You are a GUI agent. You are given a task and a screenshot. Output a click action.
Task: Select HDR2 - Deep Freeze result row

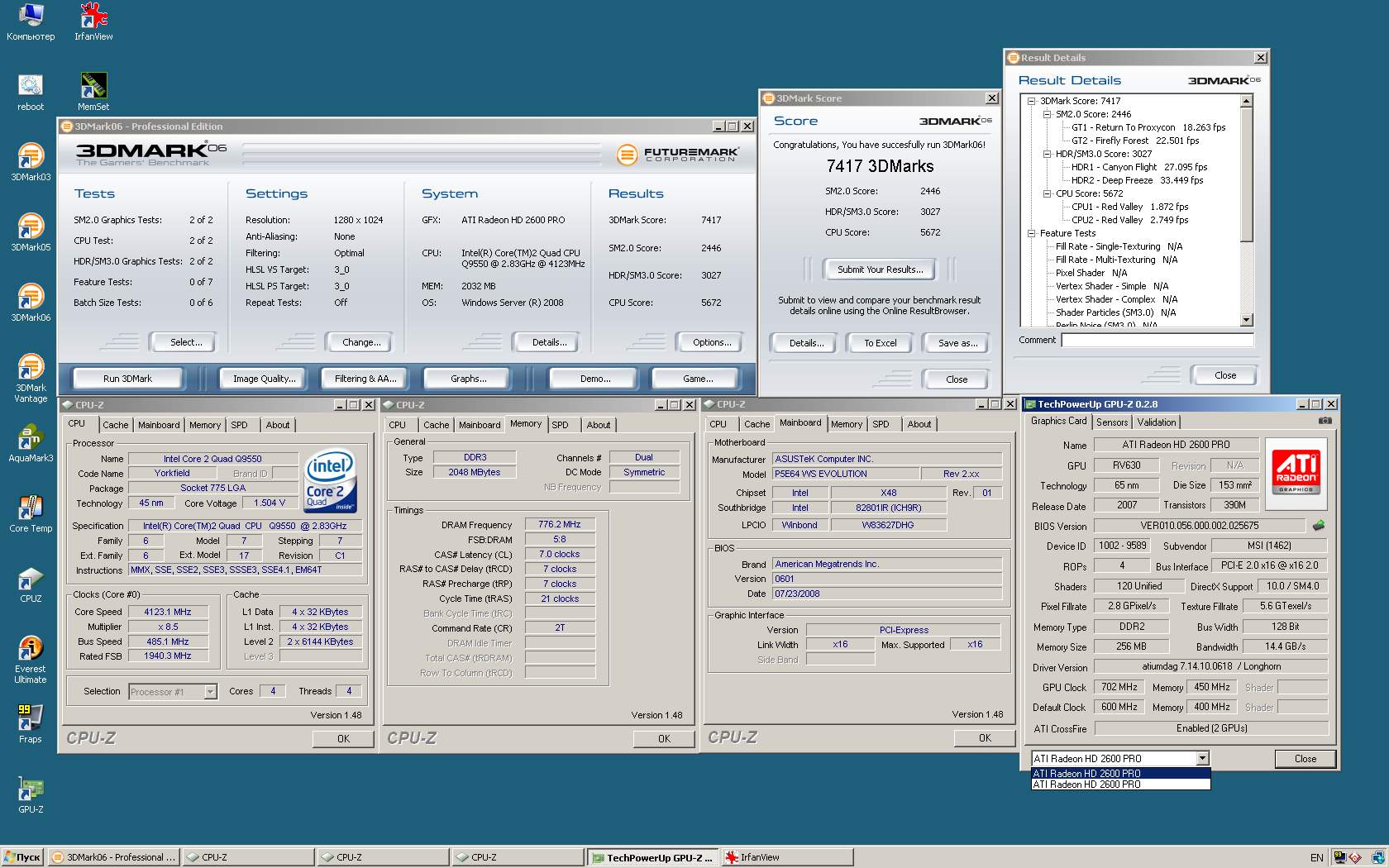(x=1137, y=180)
